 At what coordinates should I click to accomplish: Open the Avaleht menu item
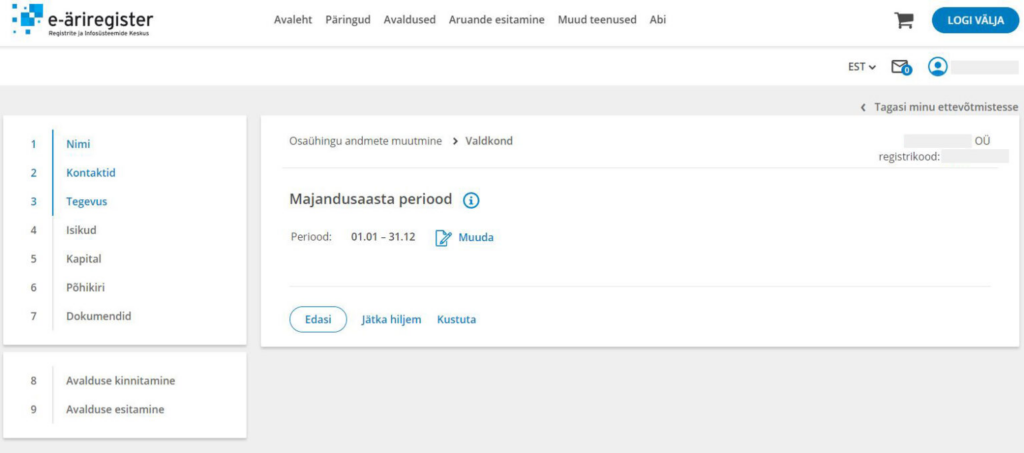(293, 20)
